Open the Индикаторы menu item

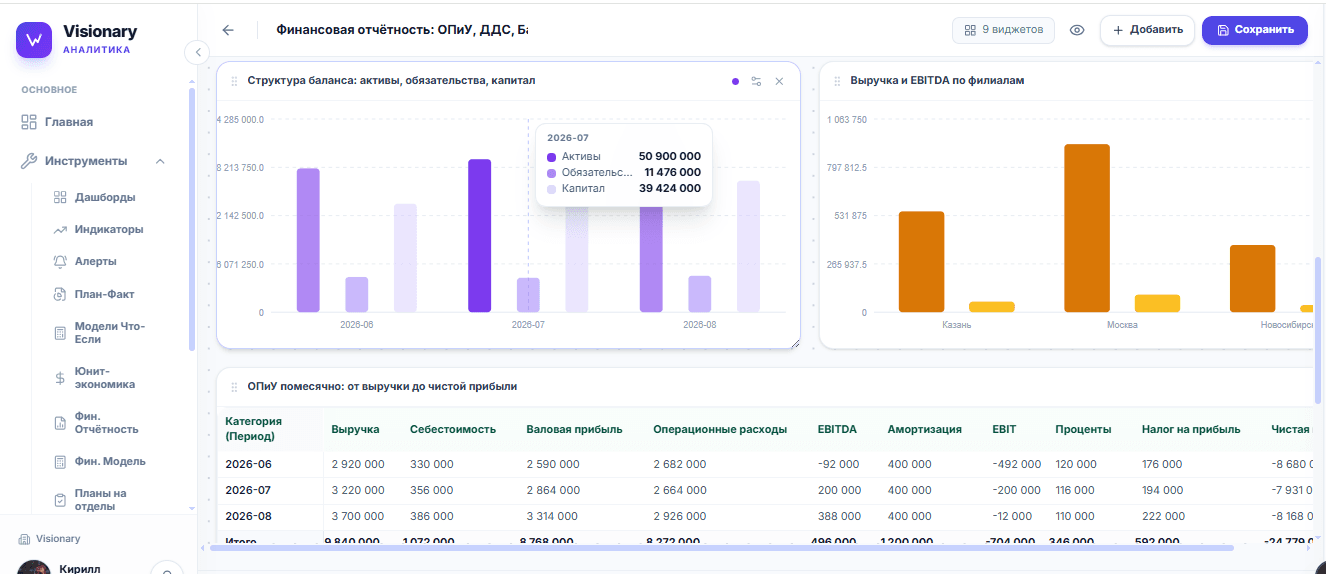(x=108, y=229)
